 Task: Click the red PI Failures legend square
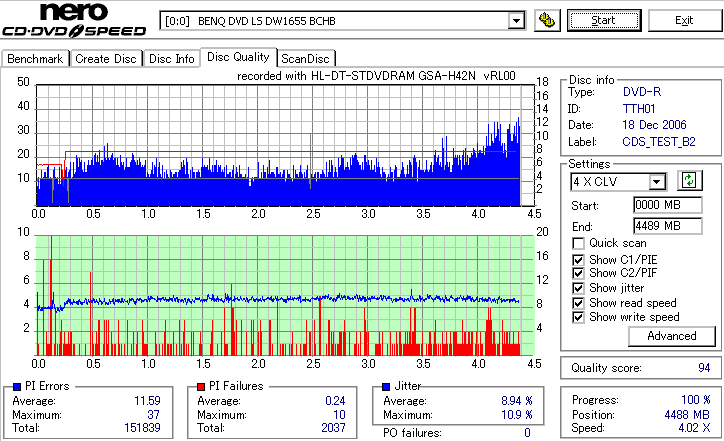(x=201, y=387)
